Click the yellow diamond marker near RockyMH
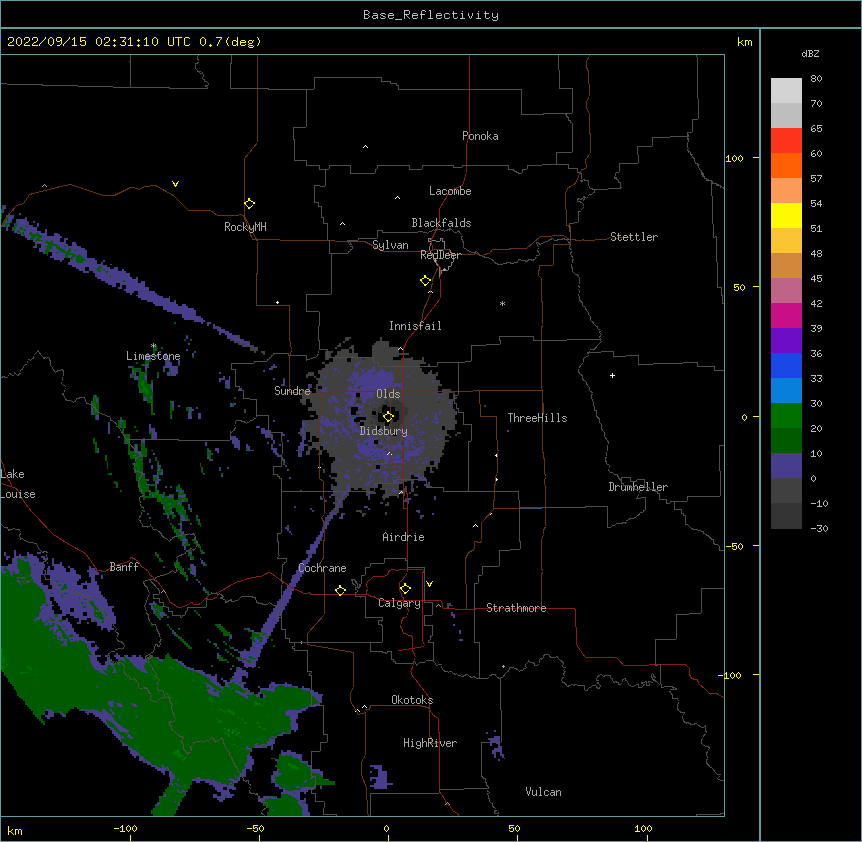This screenshot has height=842, width=862. click(x=249, y=204)
